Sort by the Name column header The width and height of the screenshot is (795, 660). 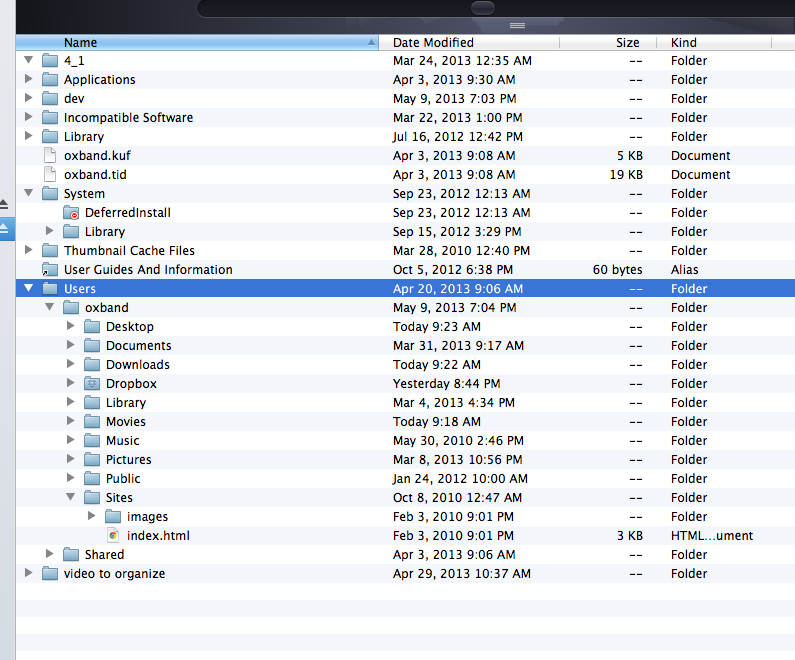(197, 43)
